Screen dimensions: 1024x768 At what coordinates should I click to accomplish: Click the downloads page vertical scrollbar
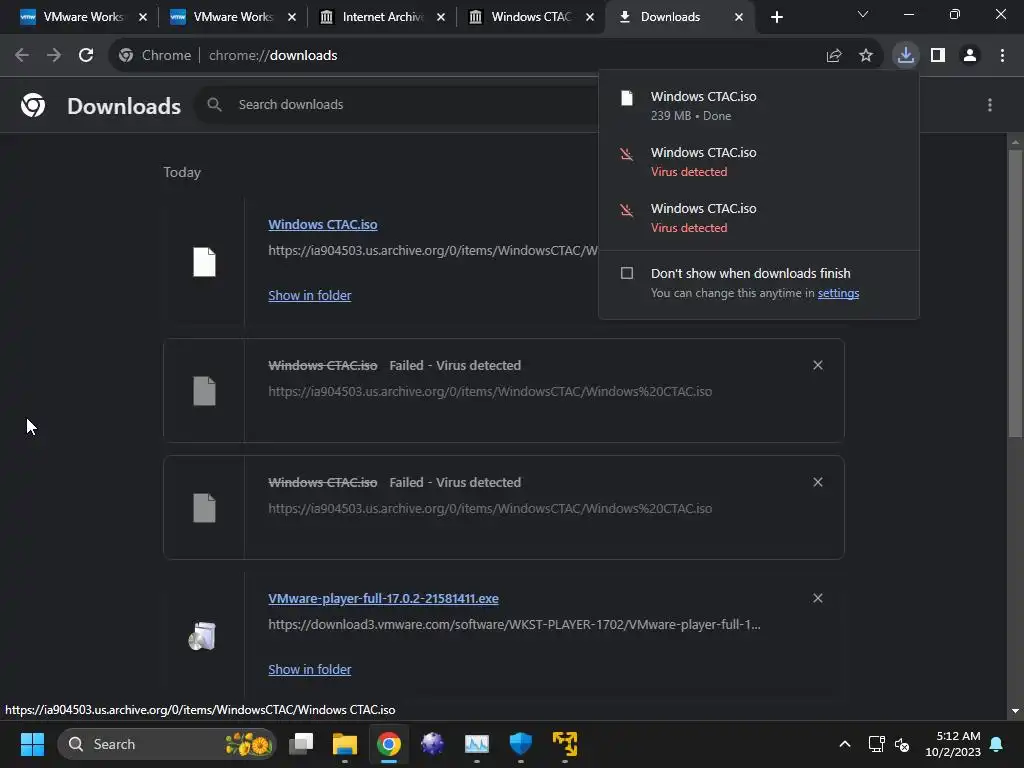1015,294
